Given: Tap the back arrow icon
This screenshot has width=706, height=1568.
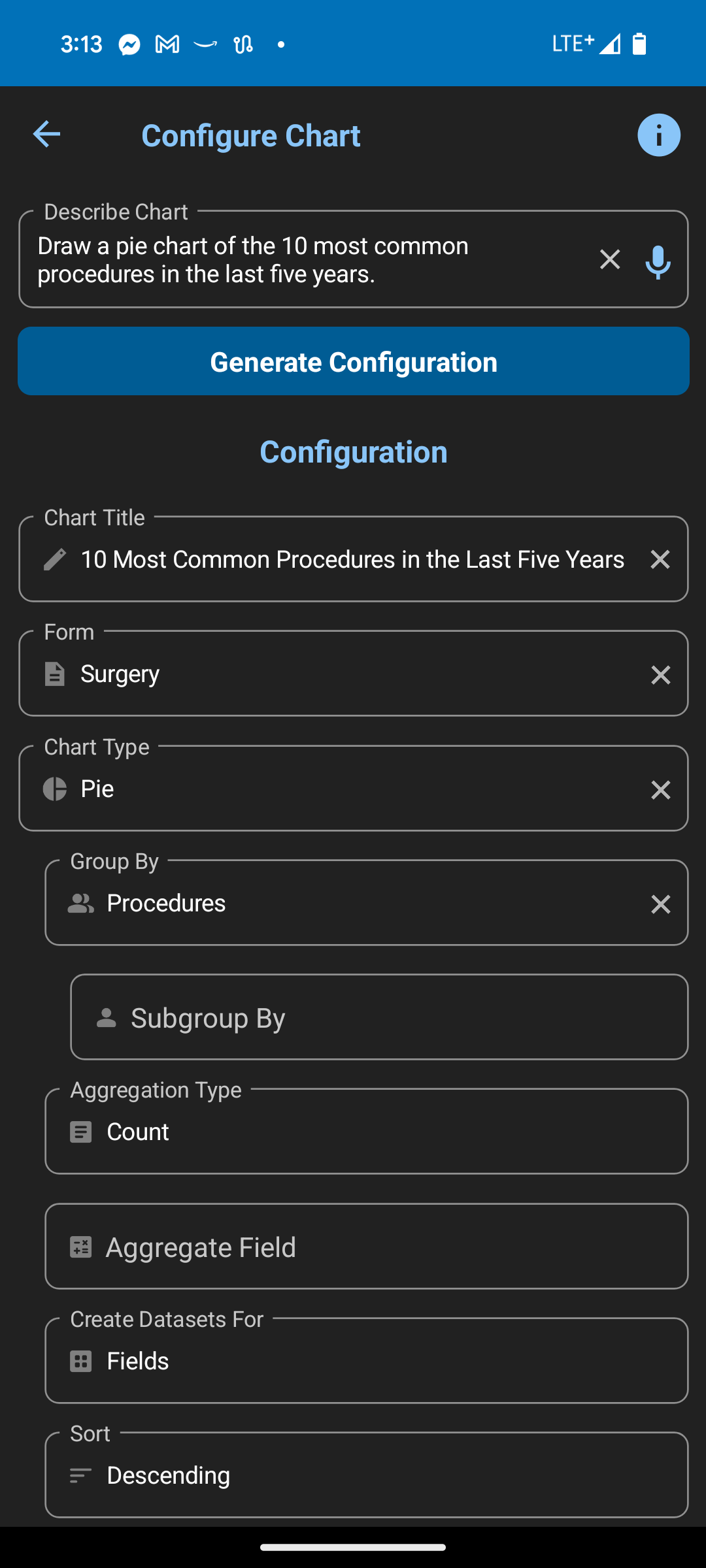Looking at the screenshot, I should tap(46, 135).
